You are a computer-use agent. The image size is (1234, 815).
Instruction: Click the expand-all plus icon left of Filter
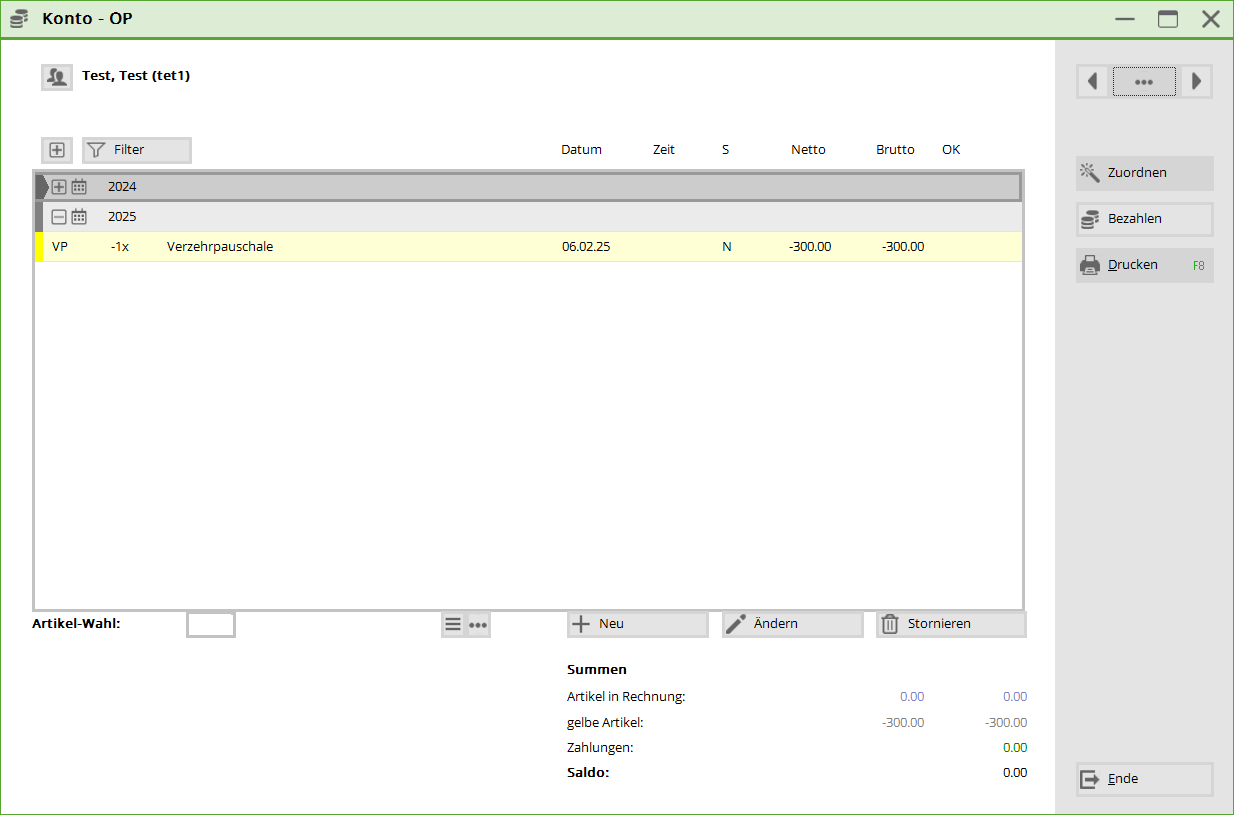pyautogui.click(x=57, y=150)
